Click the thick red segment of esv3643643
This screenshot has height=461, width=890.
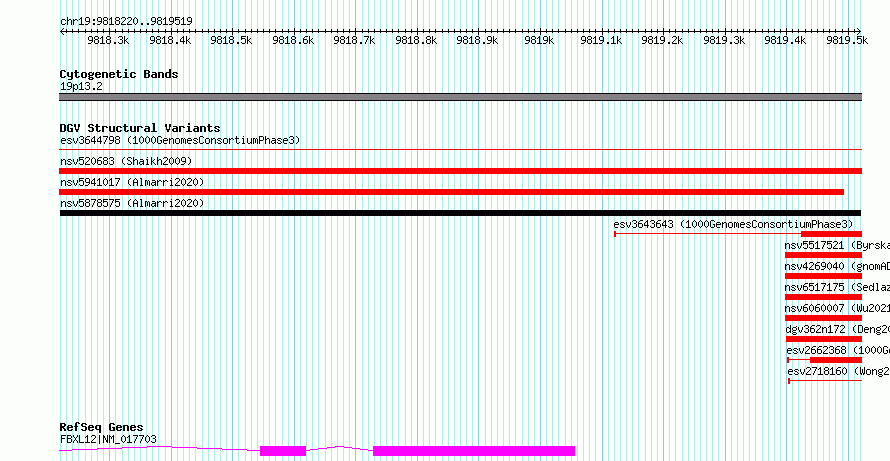pos(832,234)
